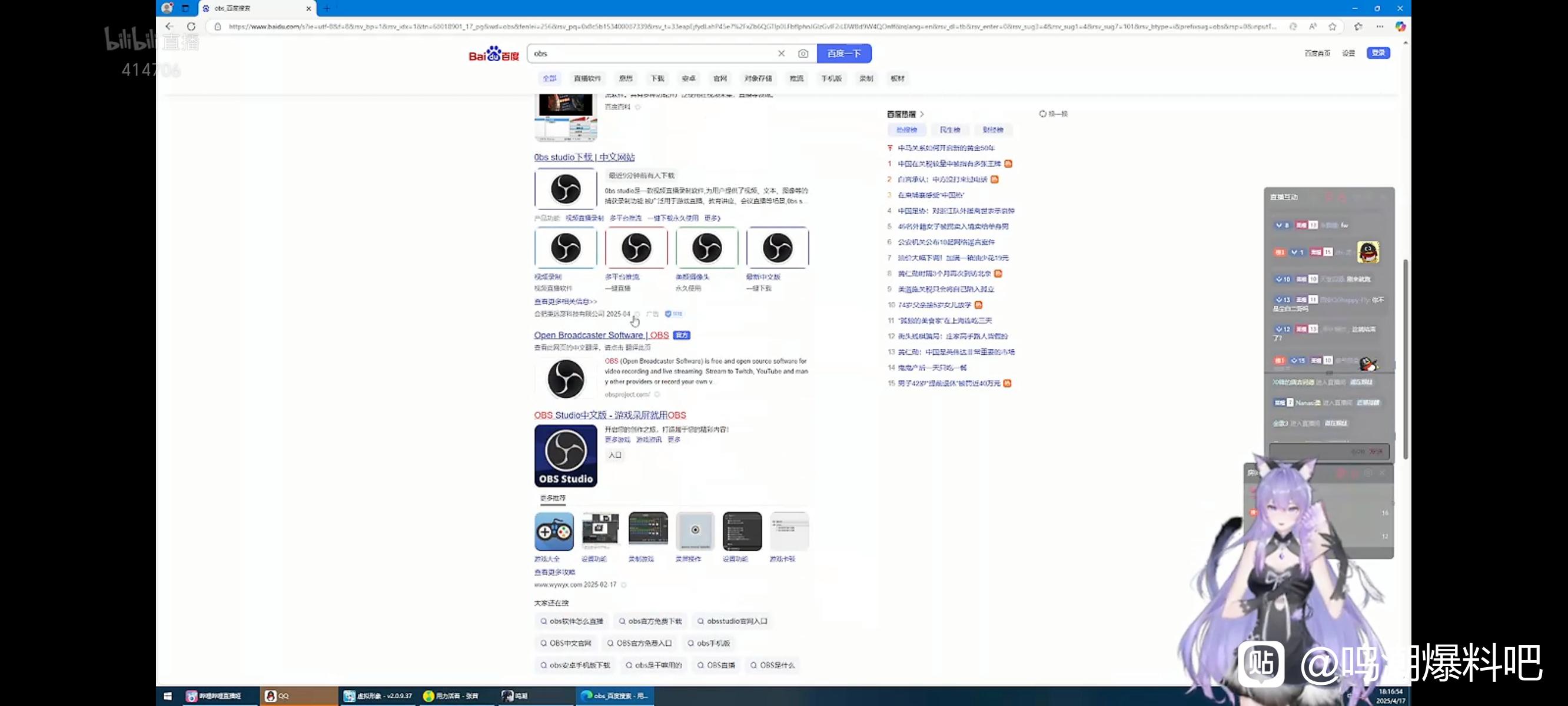The width and height of the screenshot is (1568, 706).
Task: Select the 直播软件 filter tab
Action: tap(587, 78)
